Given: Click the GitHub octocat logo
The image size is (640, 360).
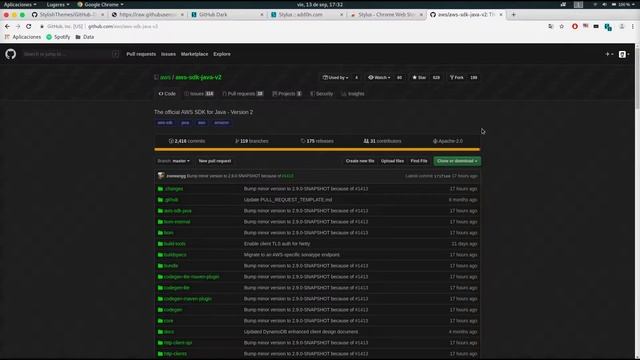Looking at the screenshot, I should click(x=11, y=54).
